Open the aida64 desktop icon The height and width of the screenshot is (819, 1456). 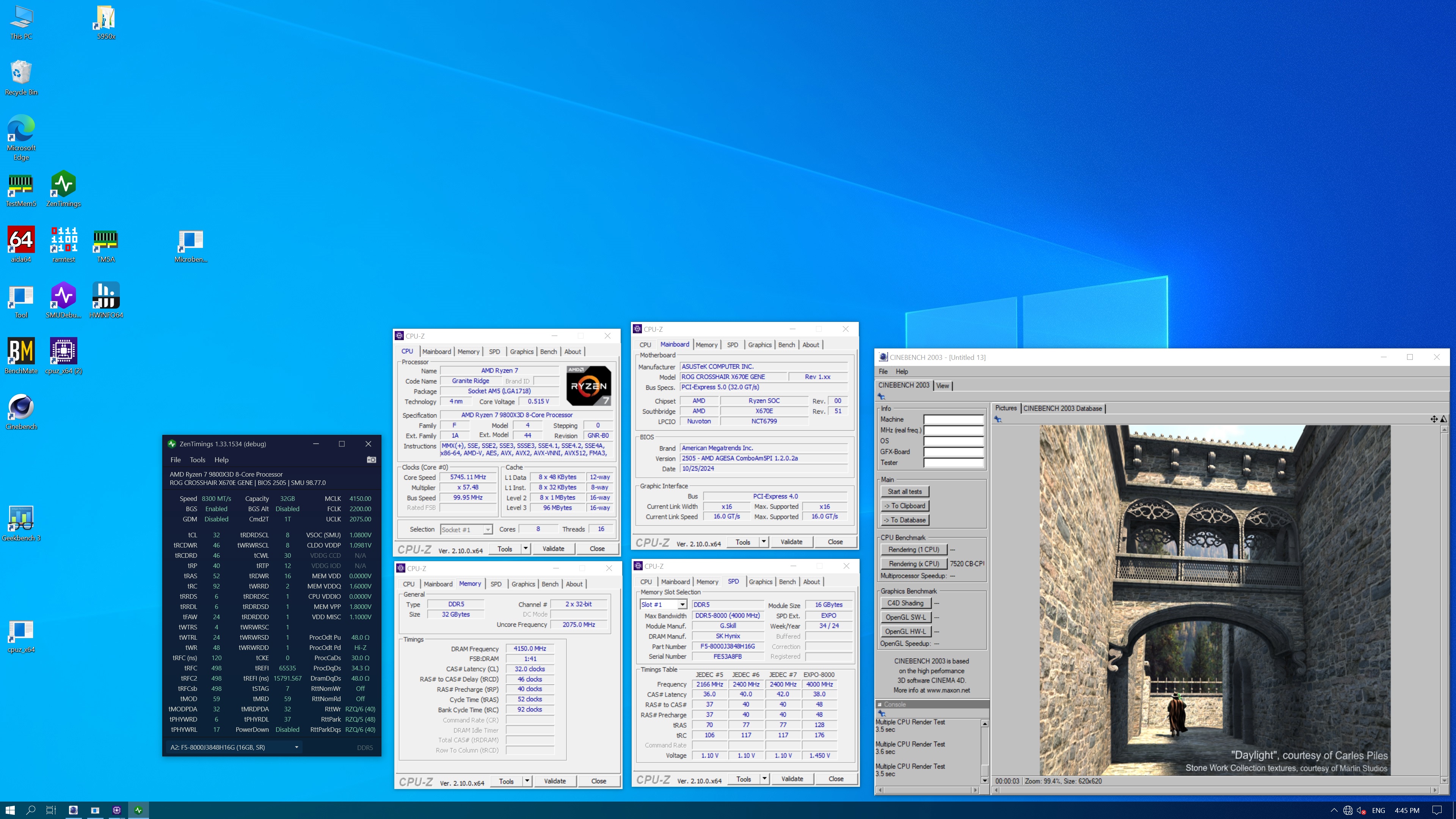point(21,245)
